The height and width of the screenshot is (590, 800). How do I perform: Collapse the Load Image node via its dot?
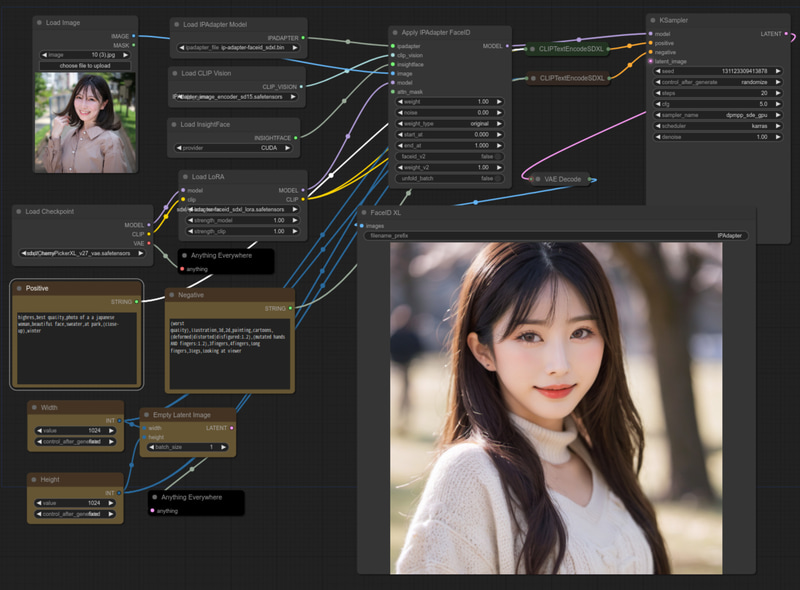[38, 22]
